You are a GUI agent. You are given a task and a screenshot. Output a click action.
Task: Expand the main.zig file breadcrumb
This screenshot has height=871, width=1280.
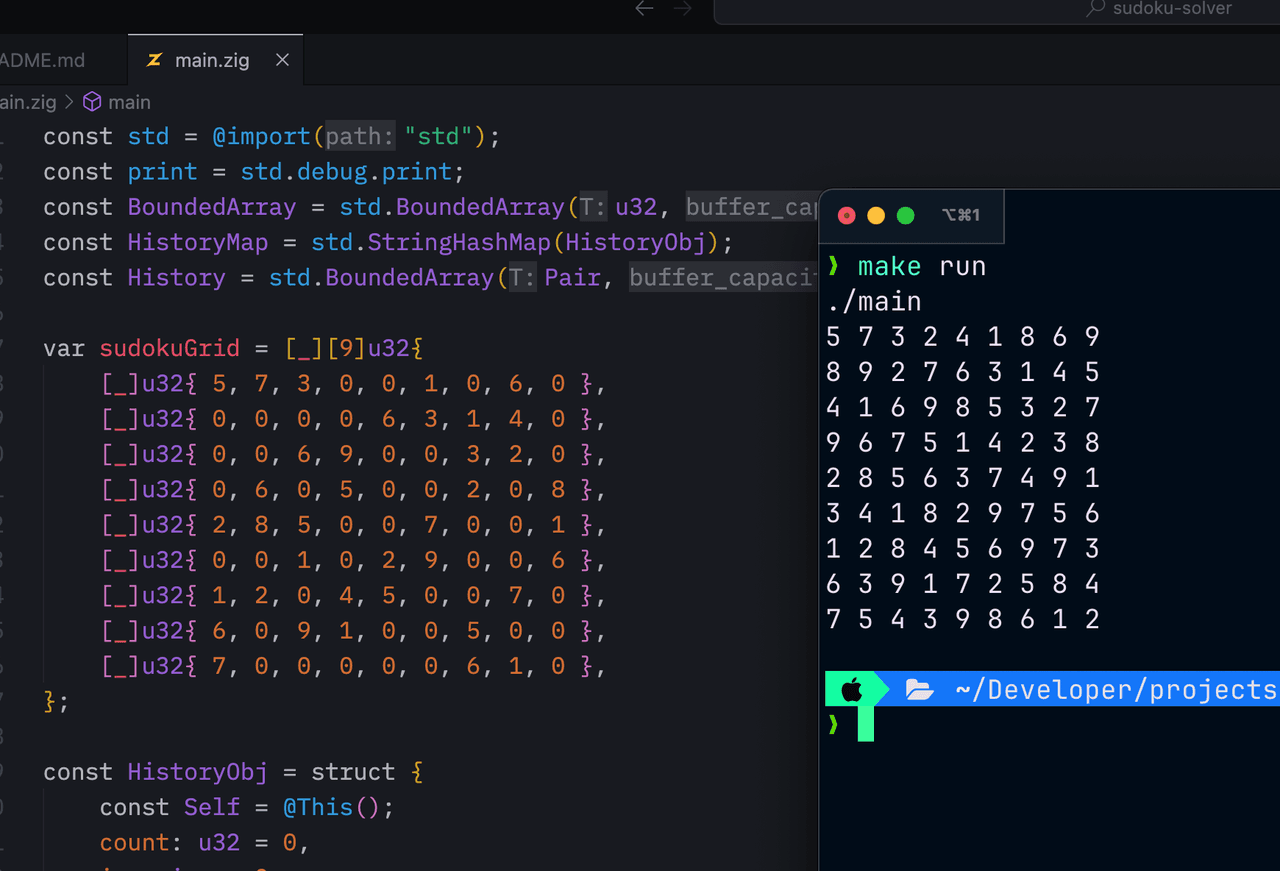pyautogui.click(x=28, y=102)
